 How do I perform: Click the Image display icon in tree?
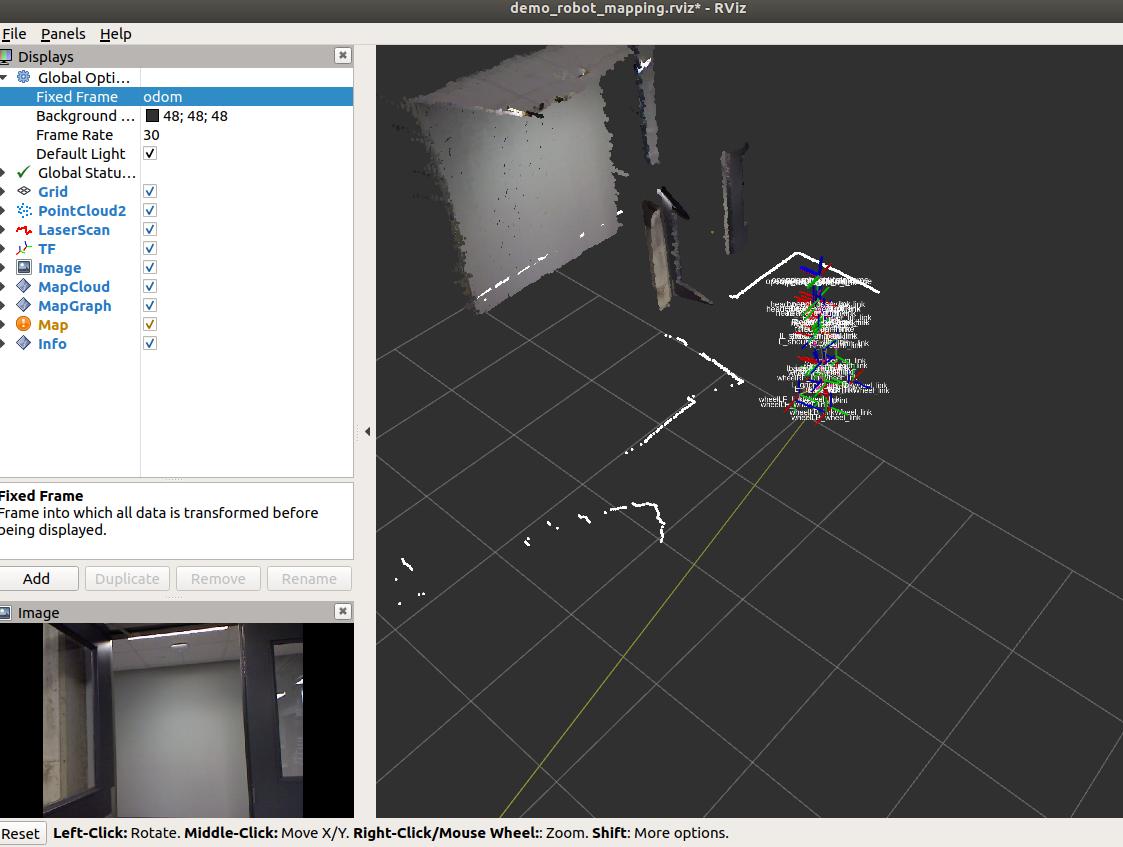pos(24,268)
